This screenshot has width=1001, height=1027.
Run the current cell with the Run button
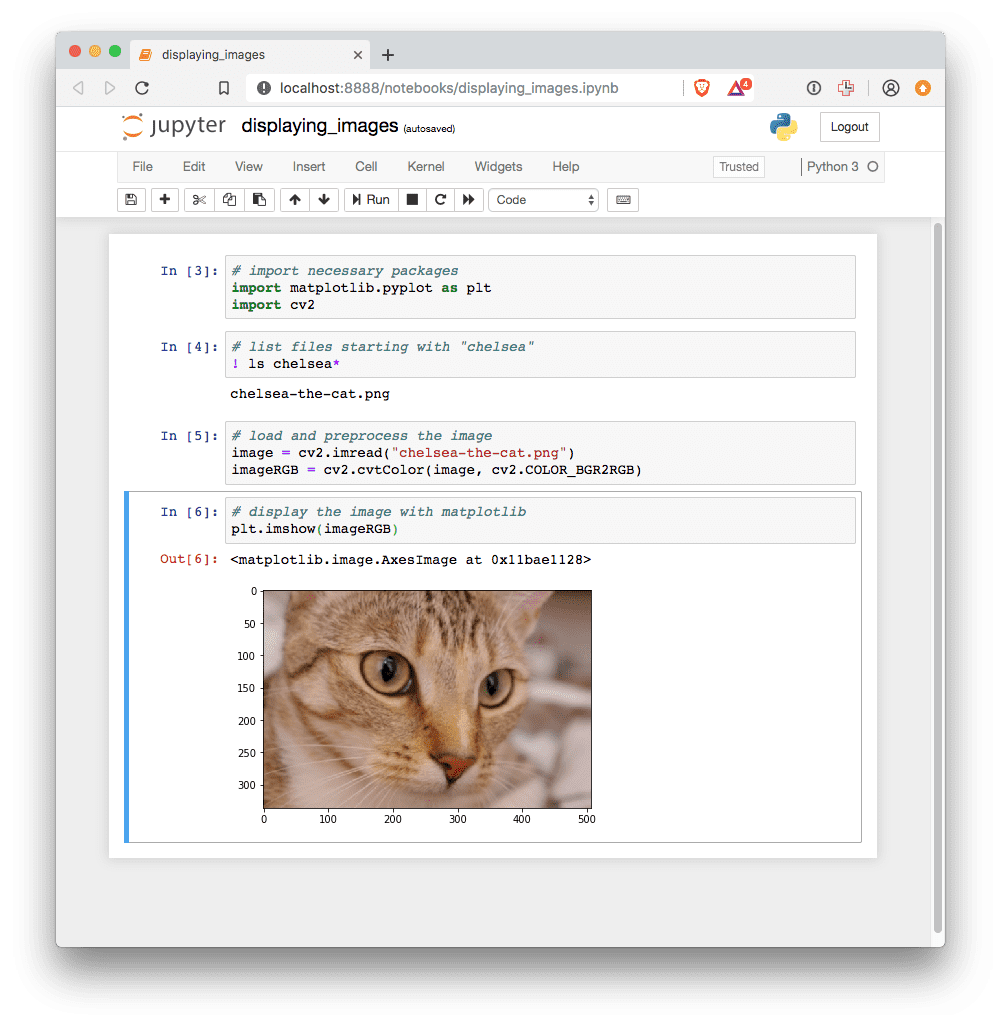point(370,200)
